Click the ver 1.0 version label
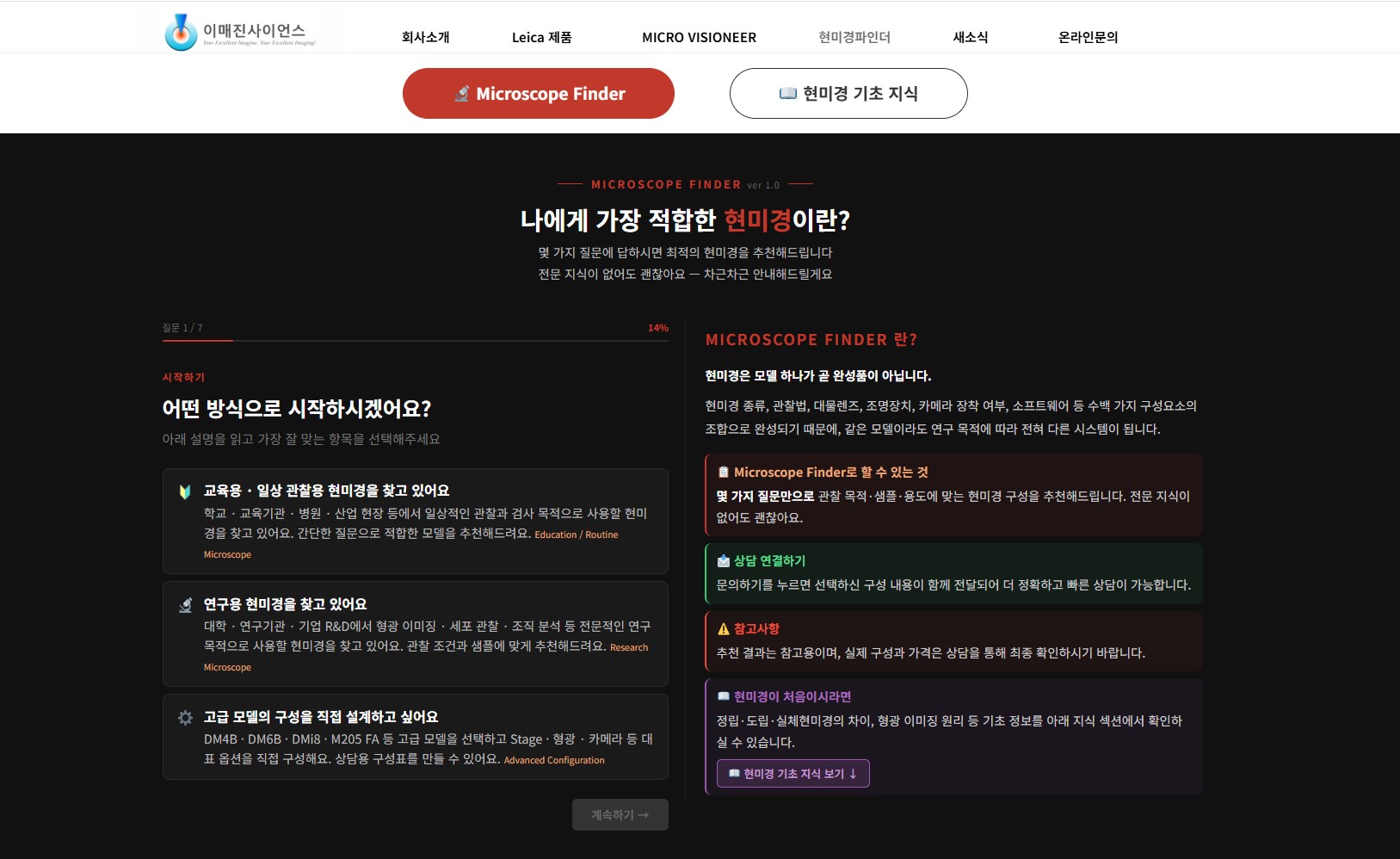Viewport: 1400px width, 859px height. click(x=763, y=185)
